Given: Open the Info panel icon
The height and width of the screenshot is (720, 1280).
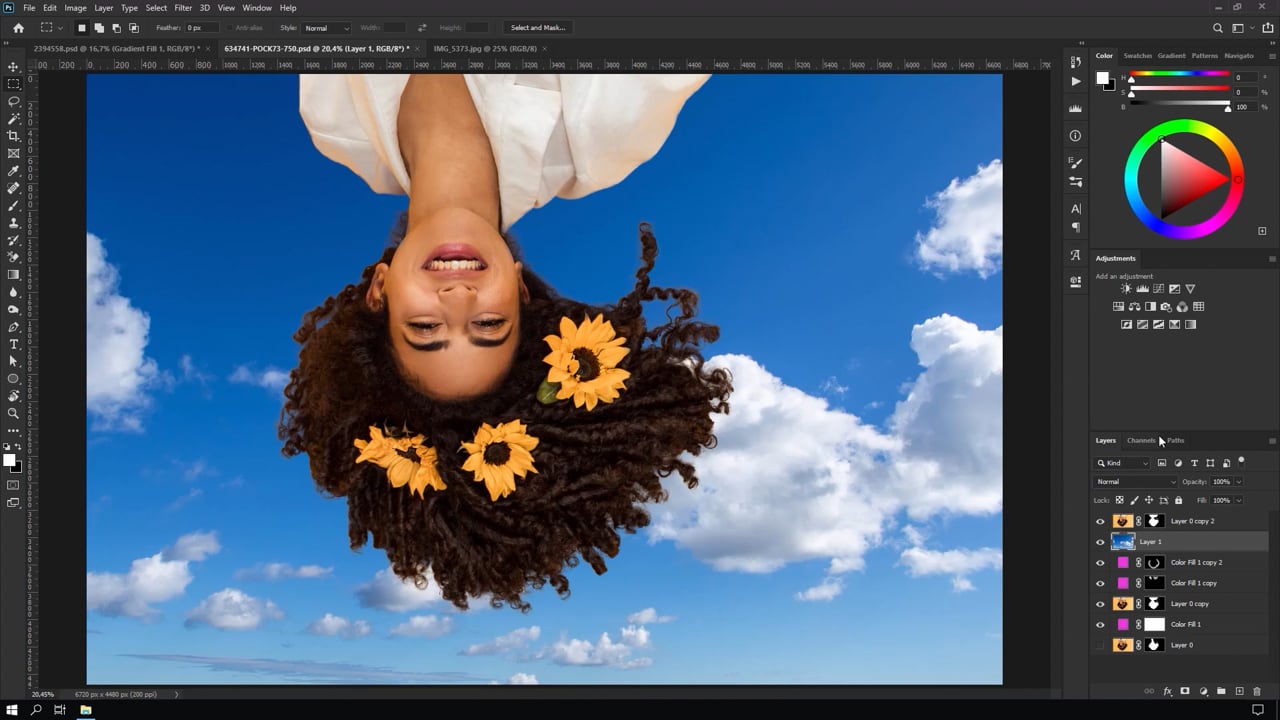Looking at the screenshot, I should 1075,135.
